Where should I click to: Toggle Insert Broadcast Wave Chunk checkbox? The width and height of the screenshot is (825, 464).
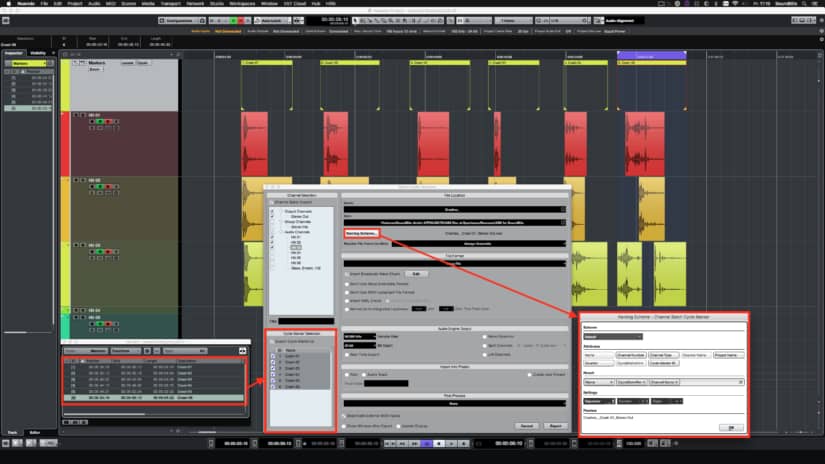pyautogui.click(x=347, y=274)
